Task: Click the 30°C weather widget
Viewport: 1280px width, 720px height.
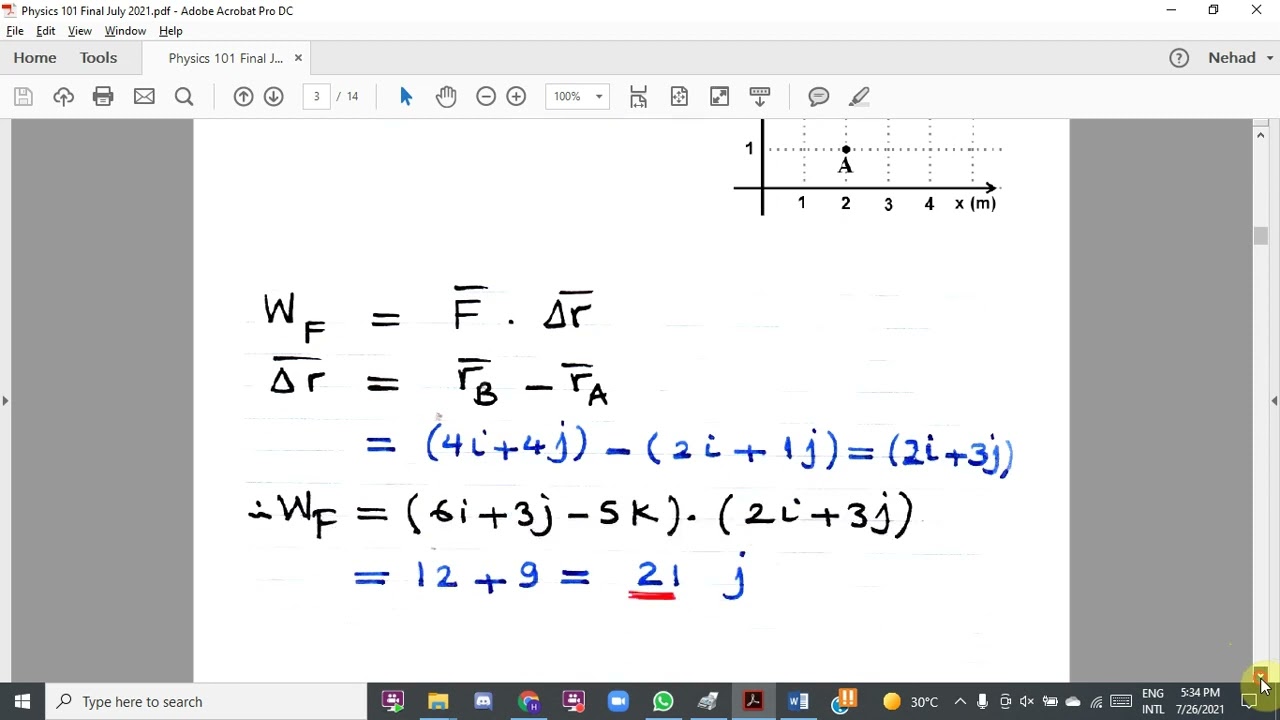Action: pos(911,701)
